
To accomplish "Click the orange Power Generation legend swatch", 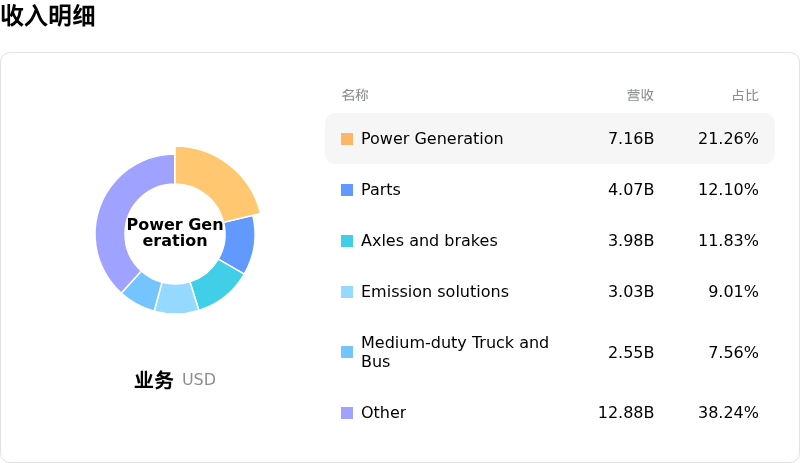I will pyautogui.click(x=347, y=139).
